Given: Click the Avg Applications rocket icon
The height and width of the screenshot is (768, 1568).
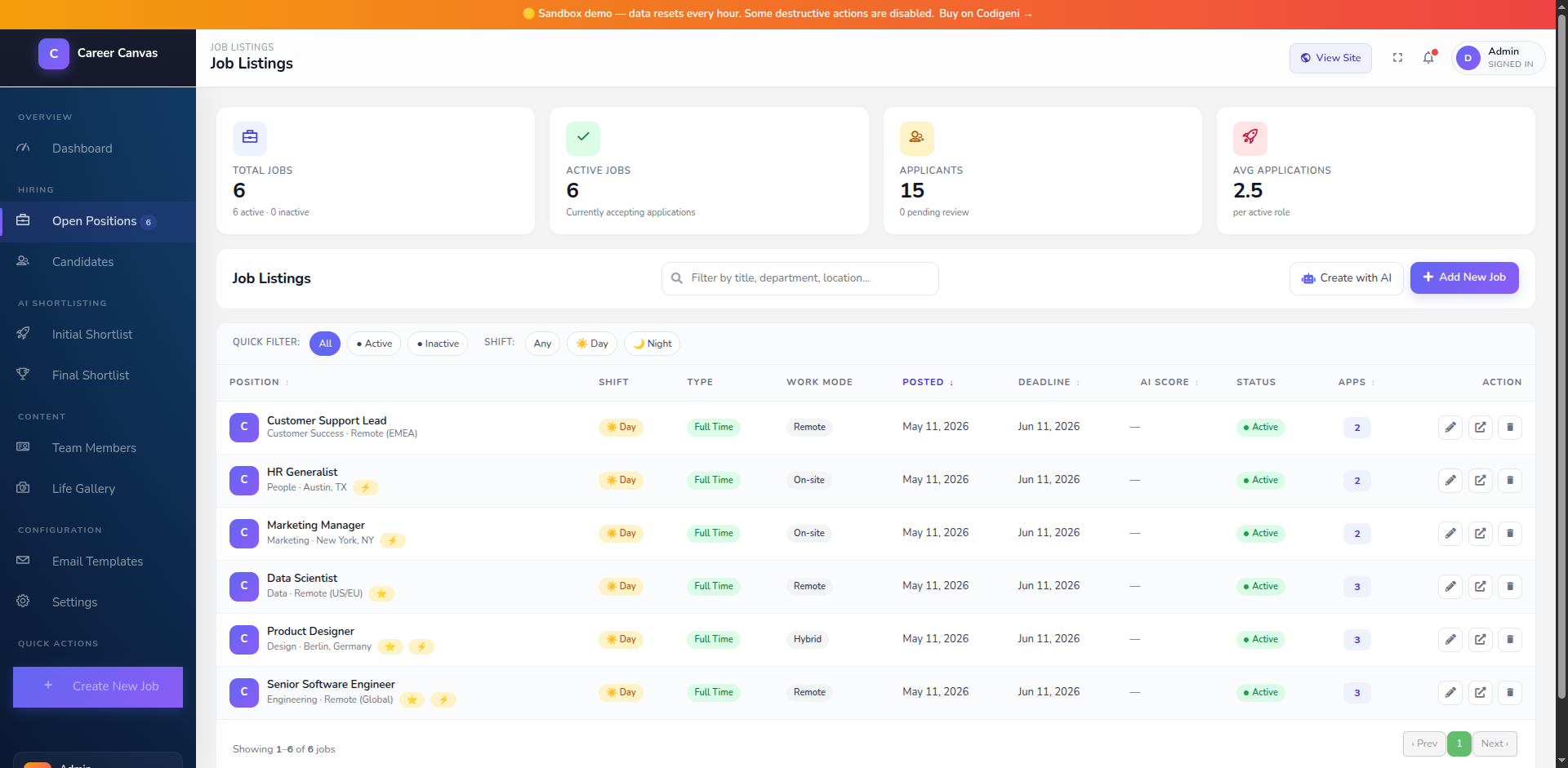Looking at the screenshot, I should (x=1250, y=138).
